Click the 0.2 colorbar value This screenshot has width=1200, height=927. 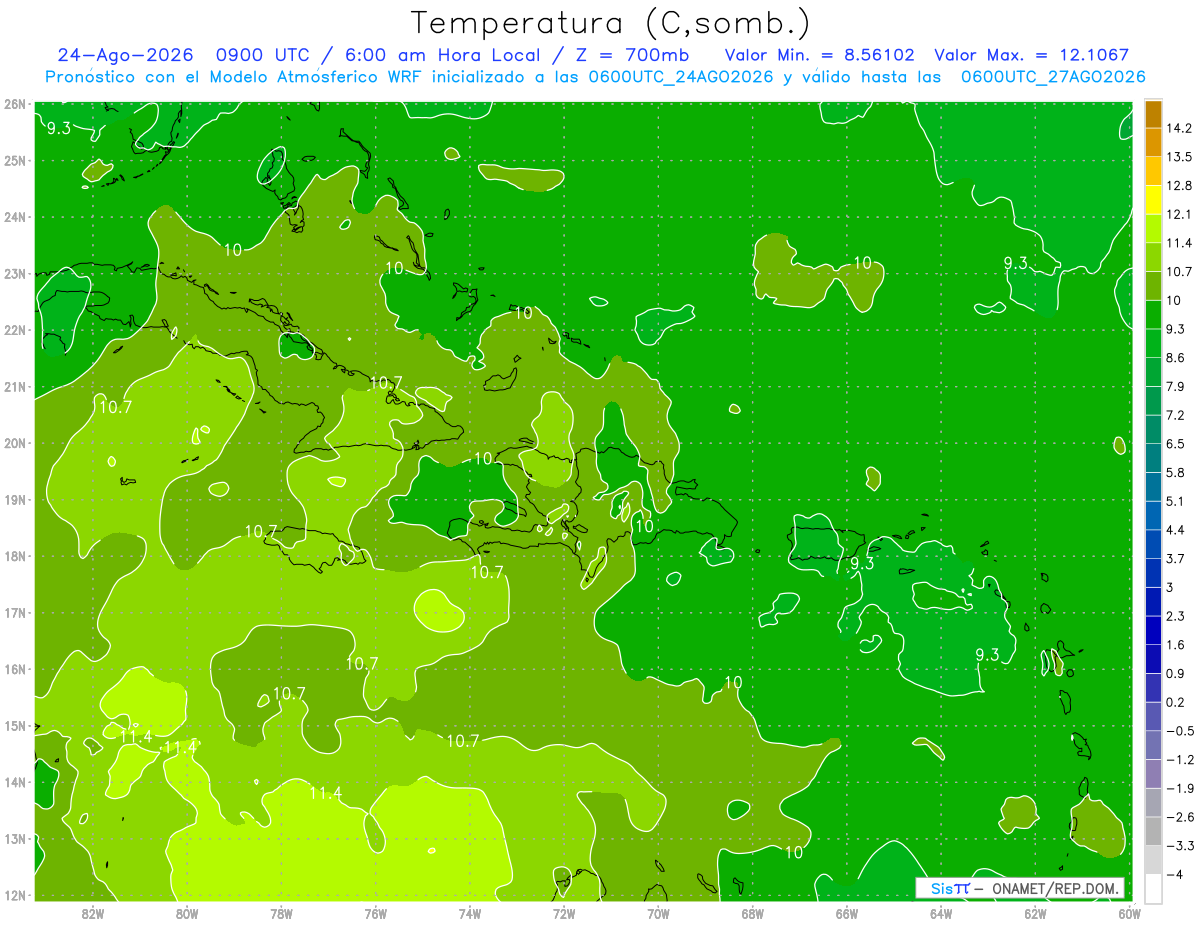pyautogui.click(x=1176, y=702)
